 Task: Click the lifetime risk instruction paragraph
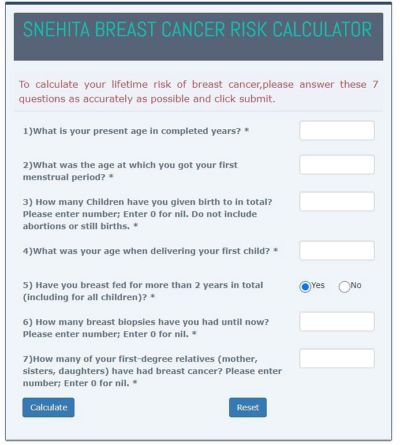click(x=198, y=92)
